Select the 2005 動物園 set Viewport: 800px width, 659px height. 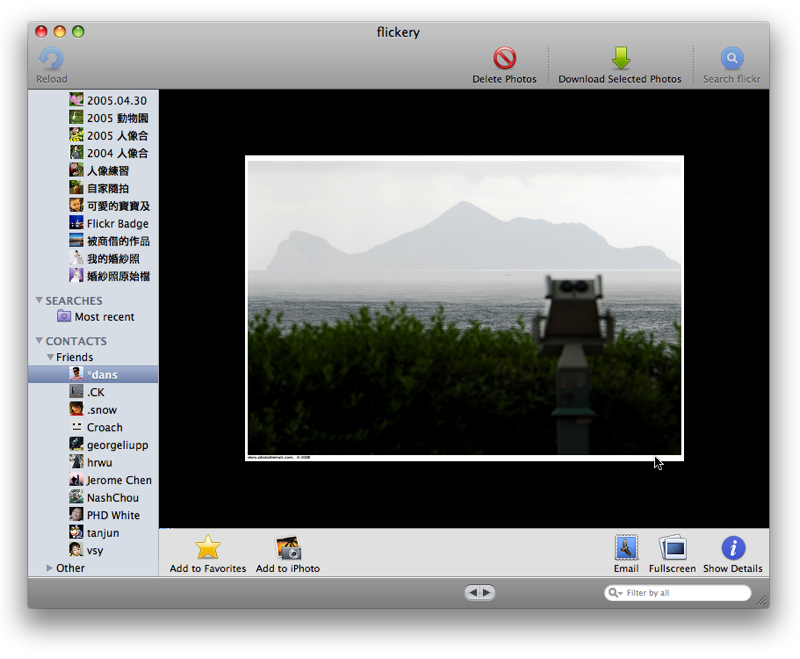(93, 118)
